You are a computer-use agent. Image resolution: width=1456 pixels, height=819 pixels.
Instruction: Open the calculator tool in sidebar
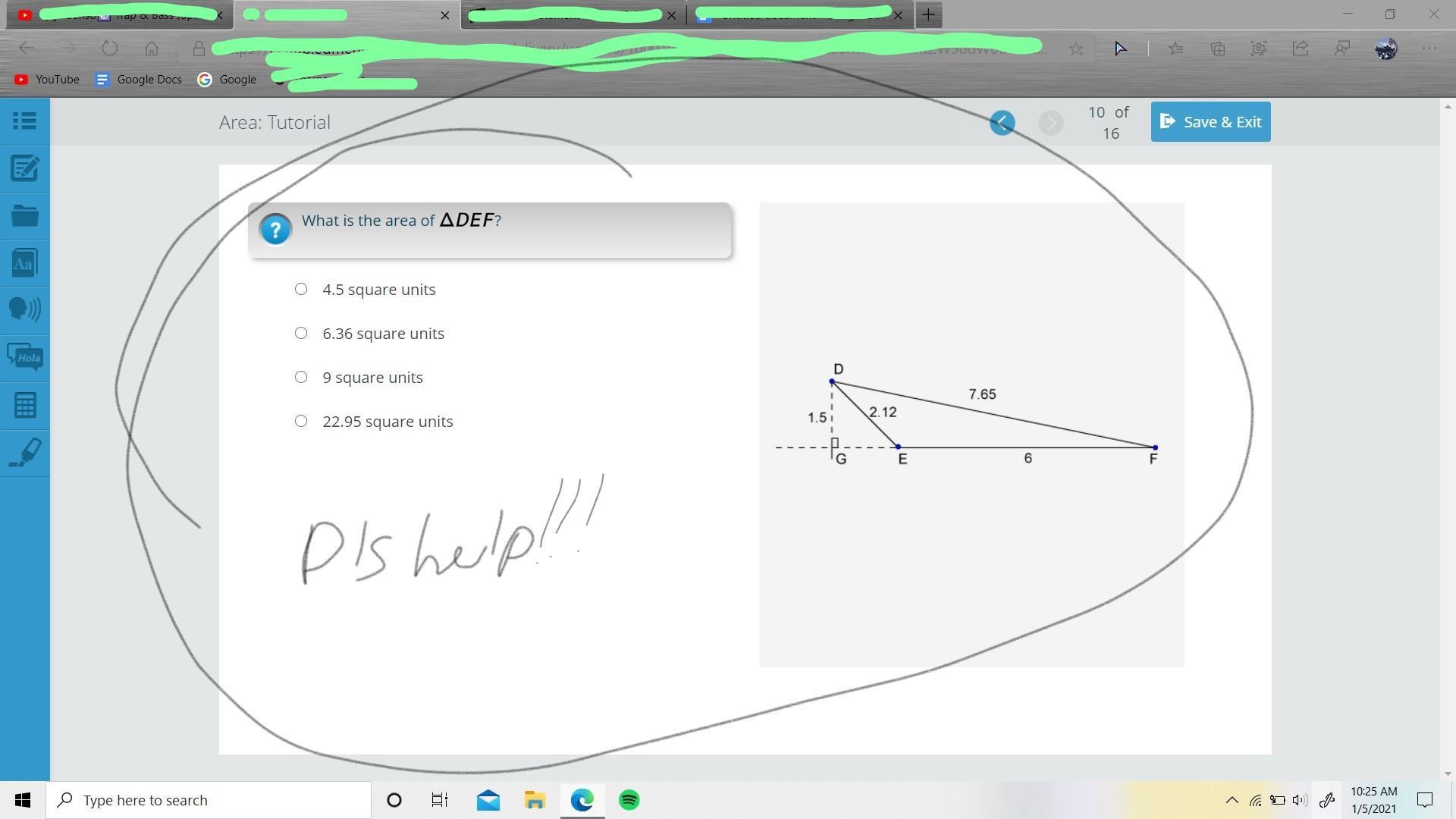tap(24, 405)
